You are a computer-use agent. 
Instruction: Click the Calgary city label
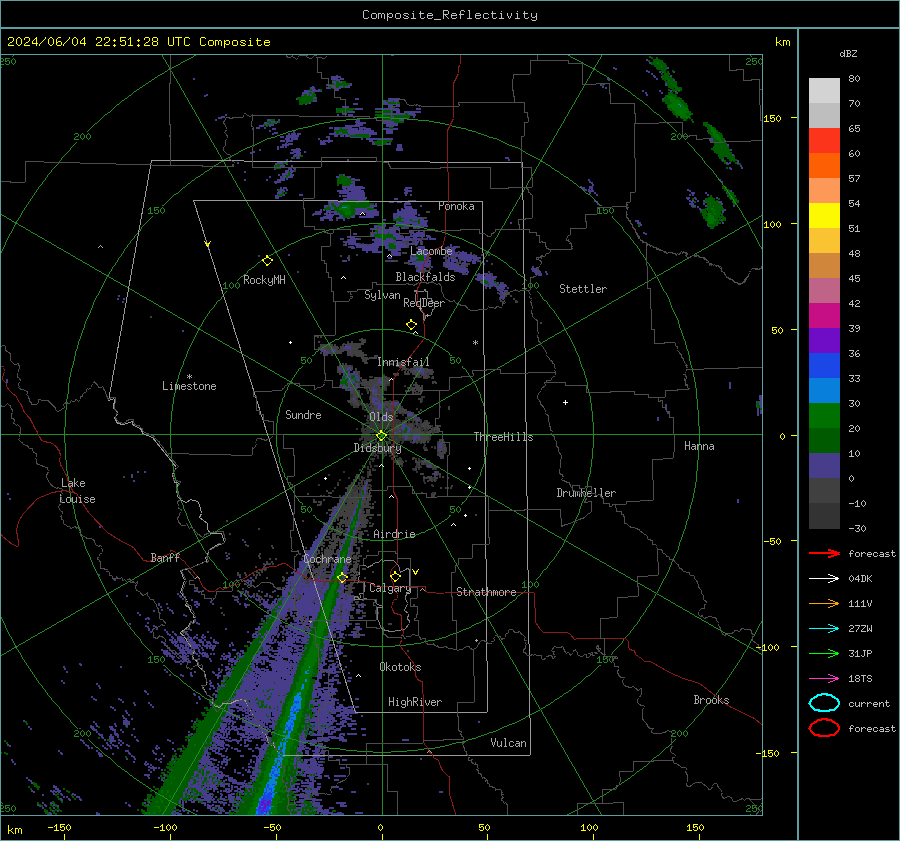(x=390, y=588)
